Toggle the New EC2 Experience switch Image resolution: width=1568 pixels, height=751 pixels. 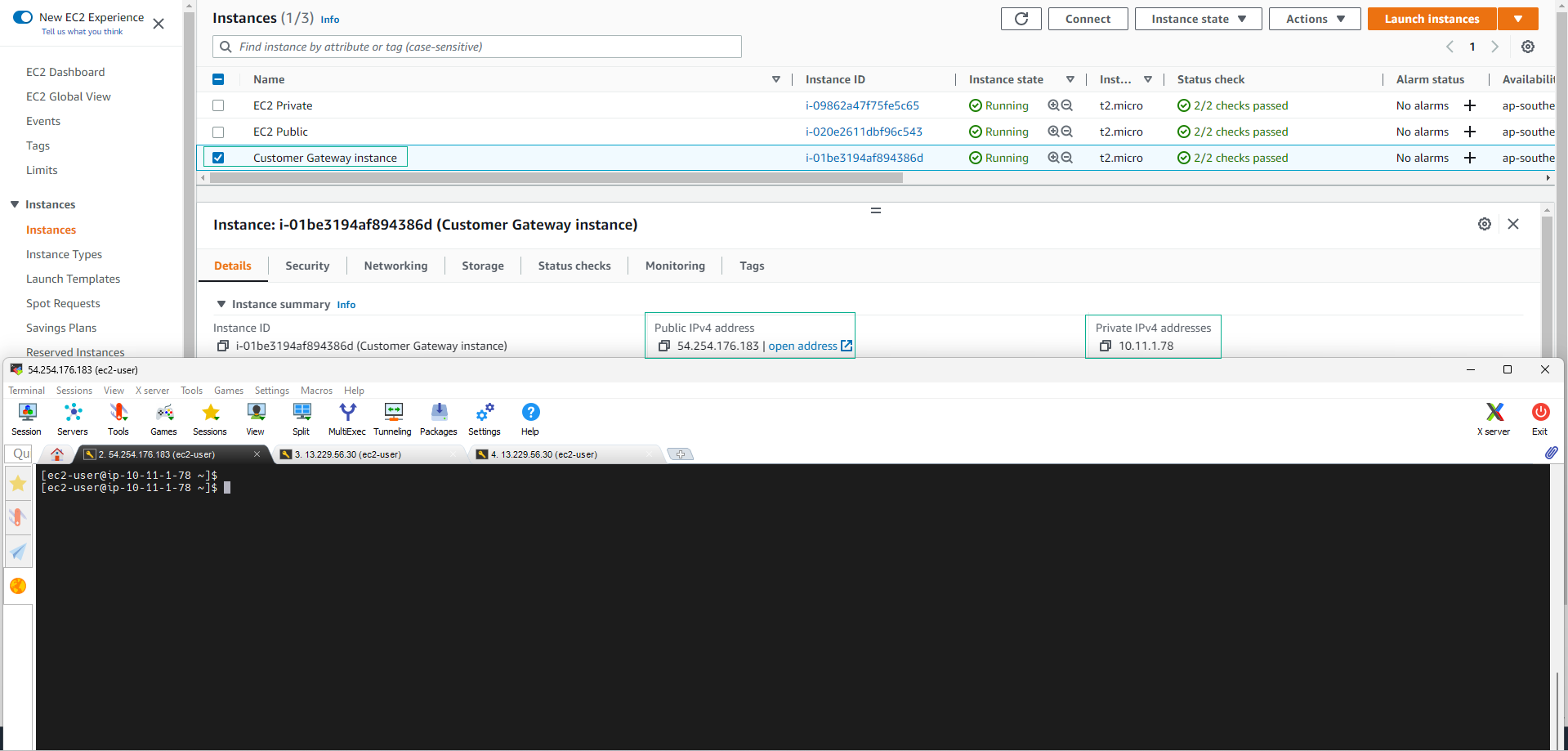pyautogui.click(x=23, y=17)
